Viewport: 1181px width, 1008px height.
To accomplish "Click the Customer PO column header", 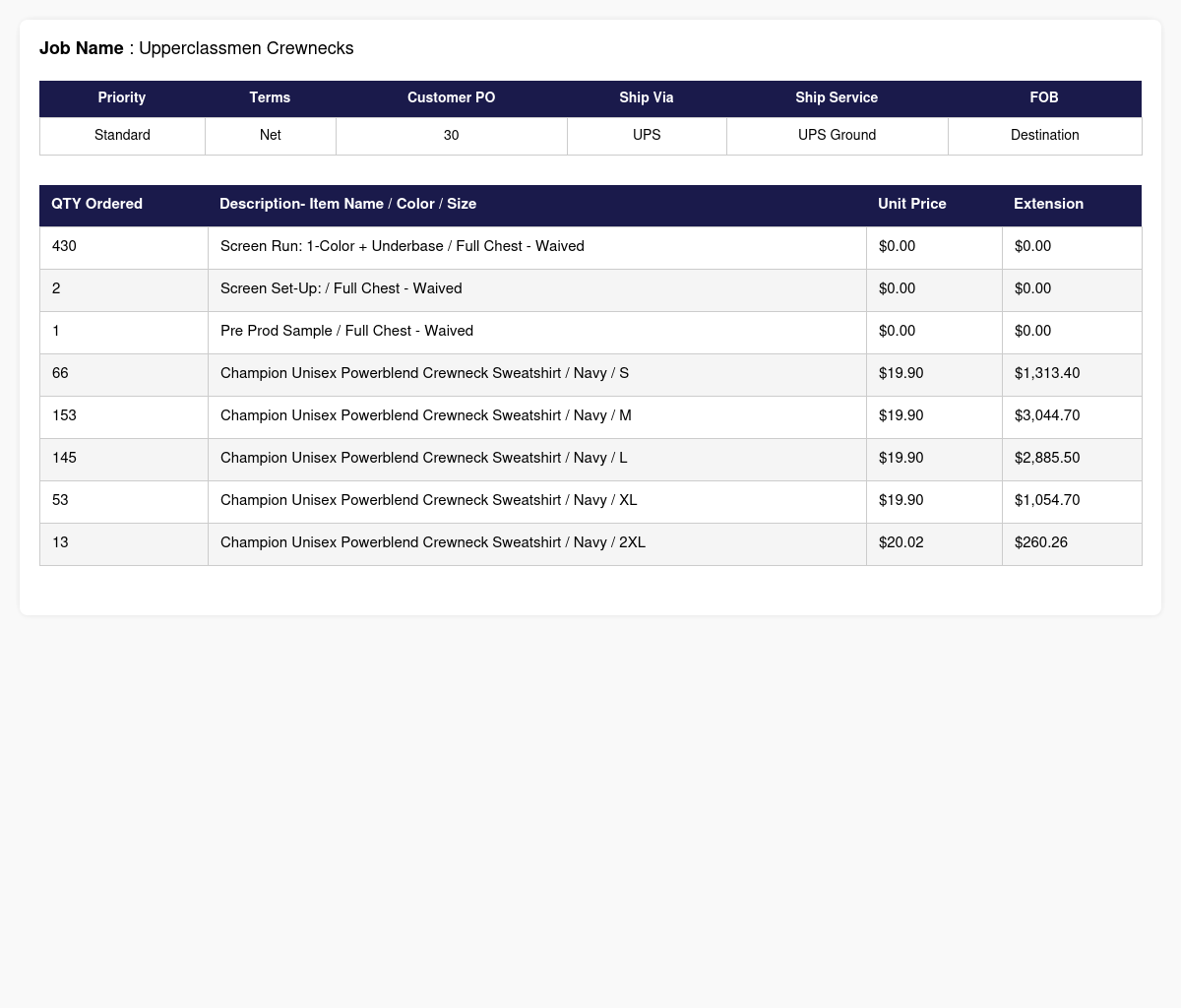I will click(x=452, y=98).
